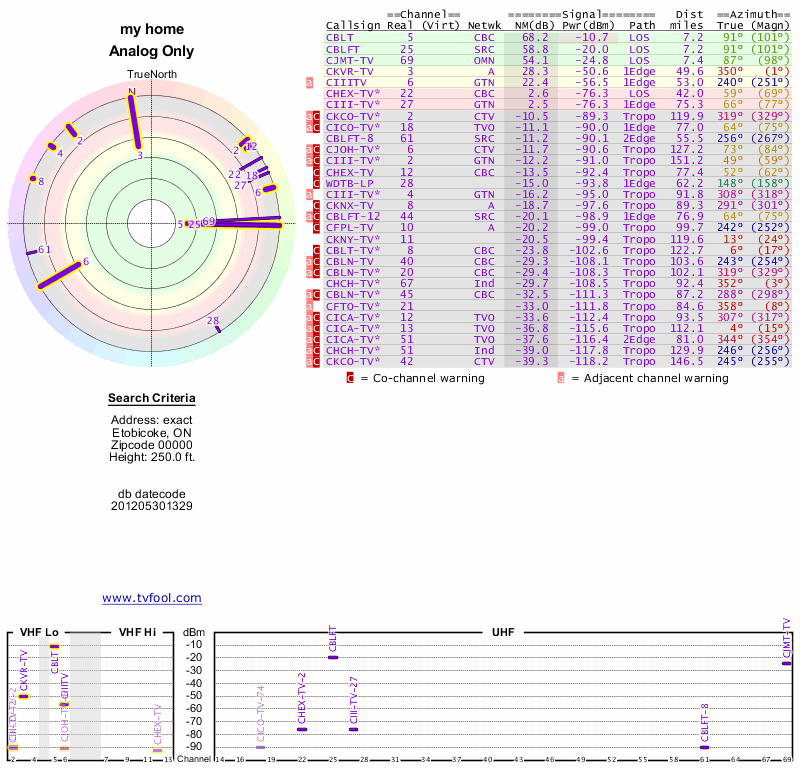Screen dimensions: 800x768
Task: Click the red co-channel warning legend icon
Action: pos(350,378)
